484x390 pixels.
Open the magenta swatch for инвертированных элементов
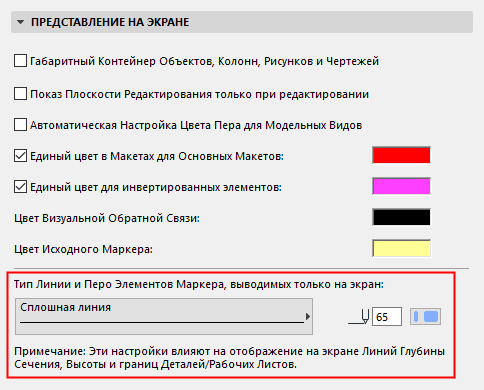pos(401,186)
